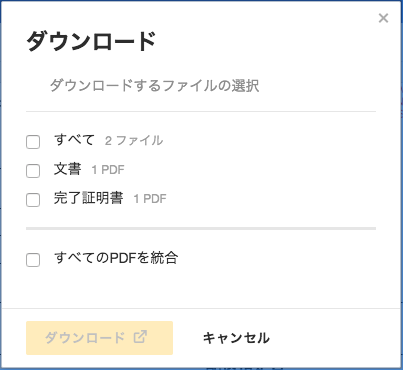Click the 完了証明書 label text

click(x=89, y=198)
